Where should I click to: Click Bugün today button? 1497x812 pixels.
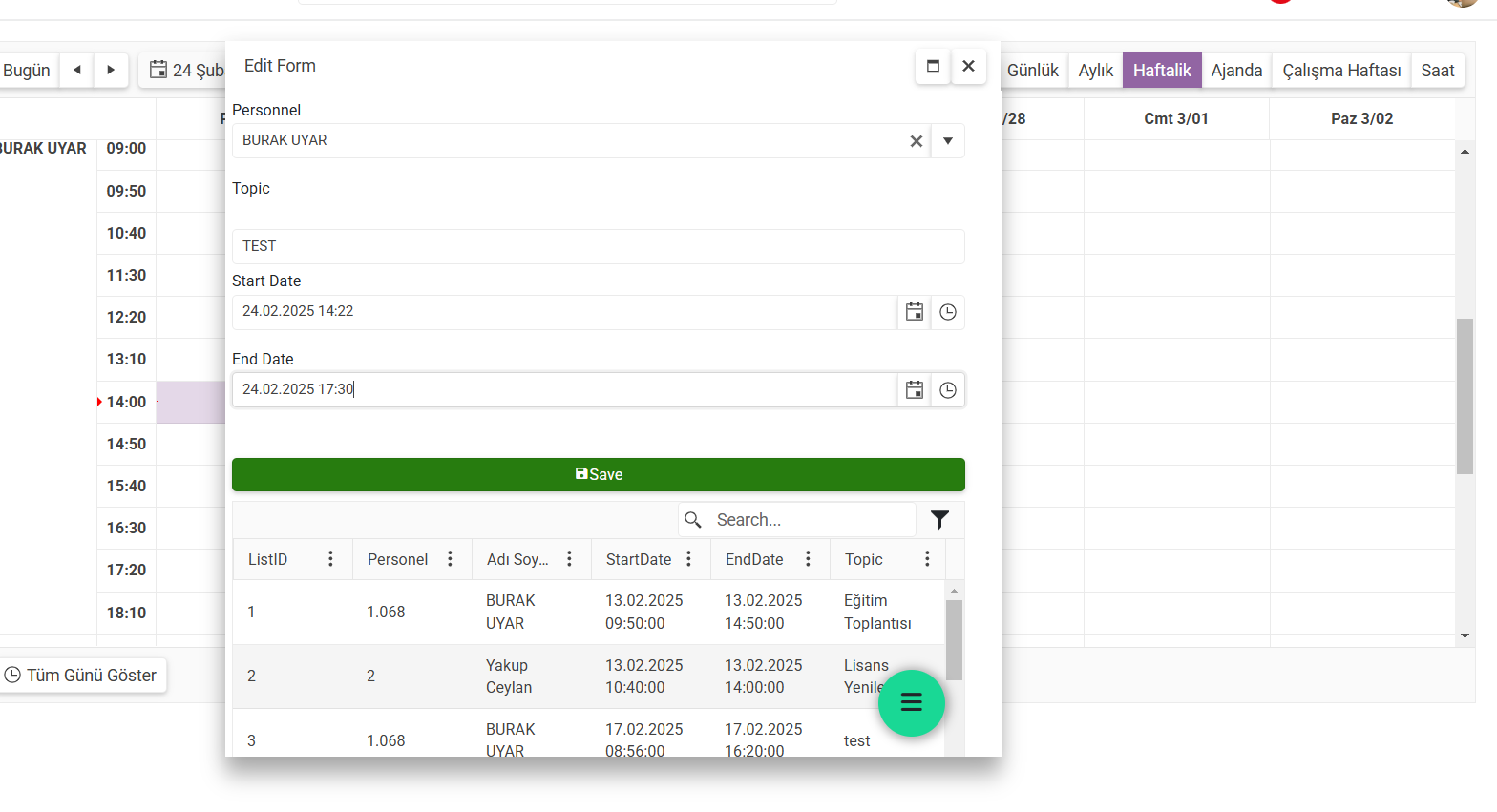tap(27, 70)
